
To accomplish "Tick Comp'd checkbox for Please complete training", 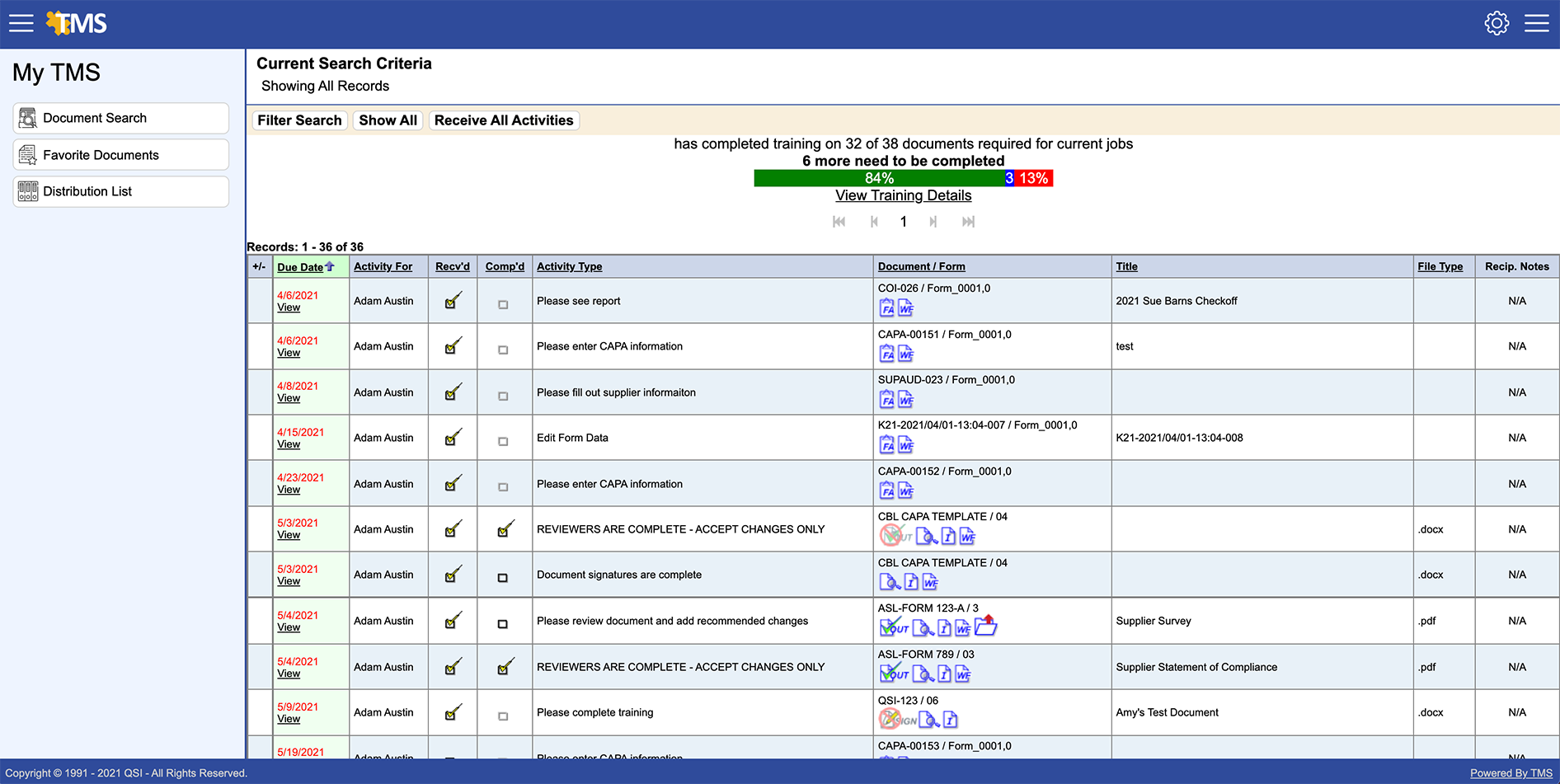I will (x=503, y=716).
